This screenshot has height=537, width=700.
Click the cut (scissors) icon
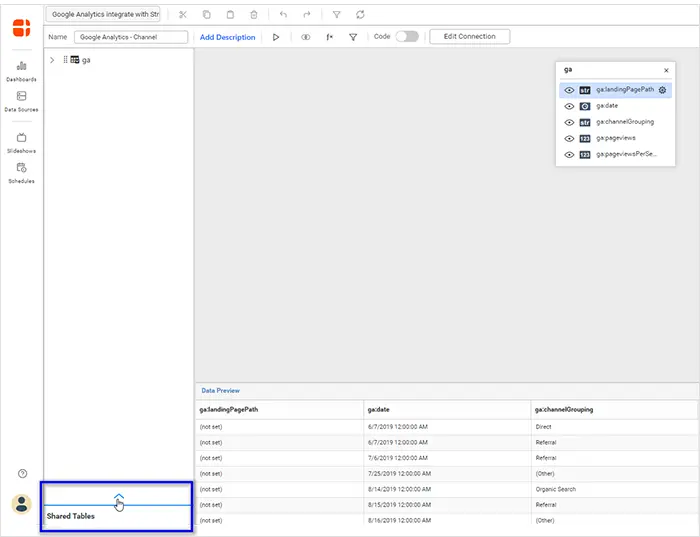tap(183, 15)
